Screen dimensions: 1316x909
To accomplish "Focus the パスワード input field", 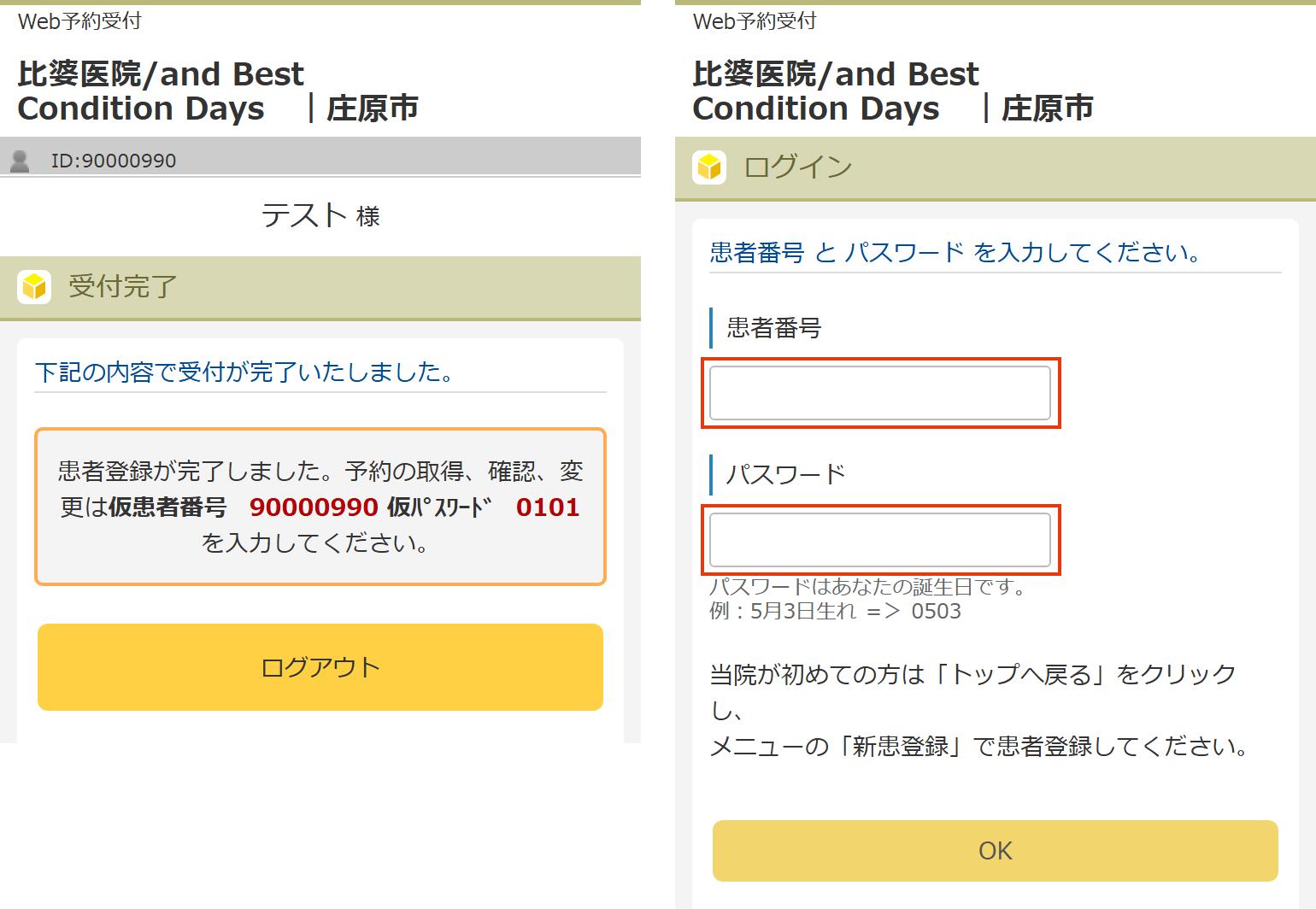I will point(880,540).
